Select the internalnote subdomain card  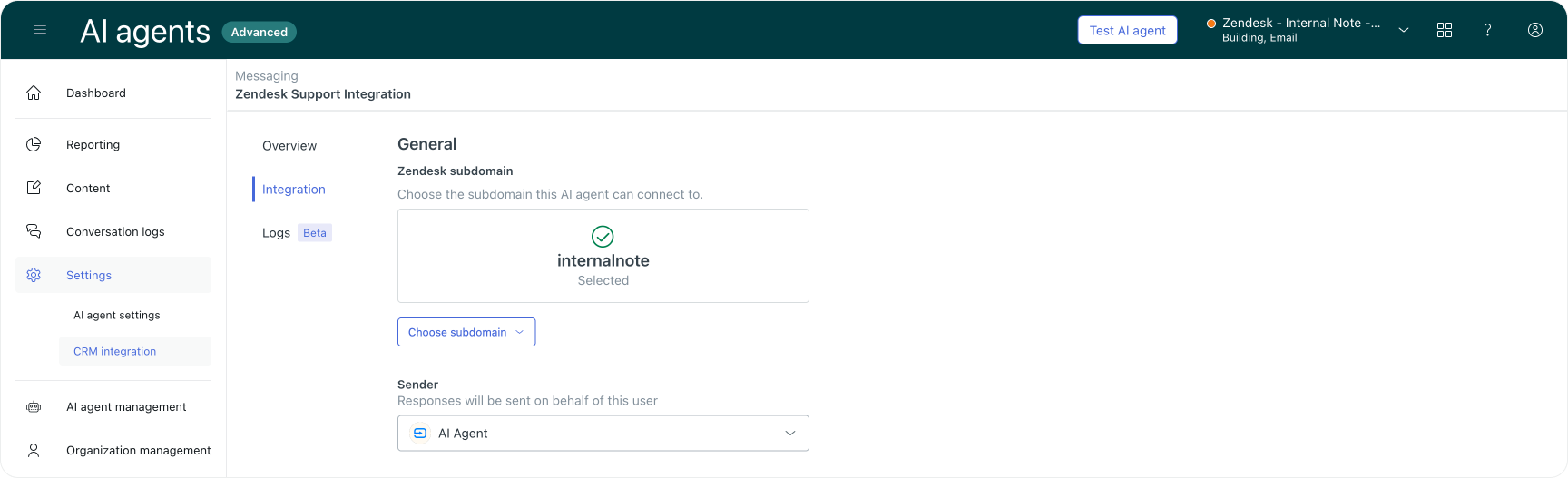pyautogui.click(x=603, y=256)
